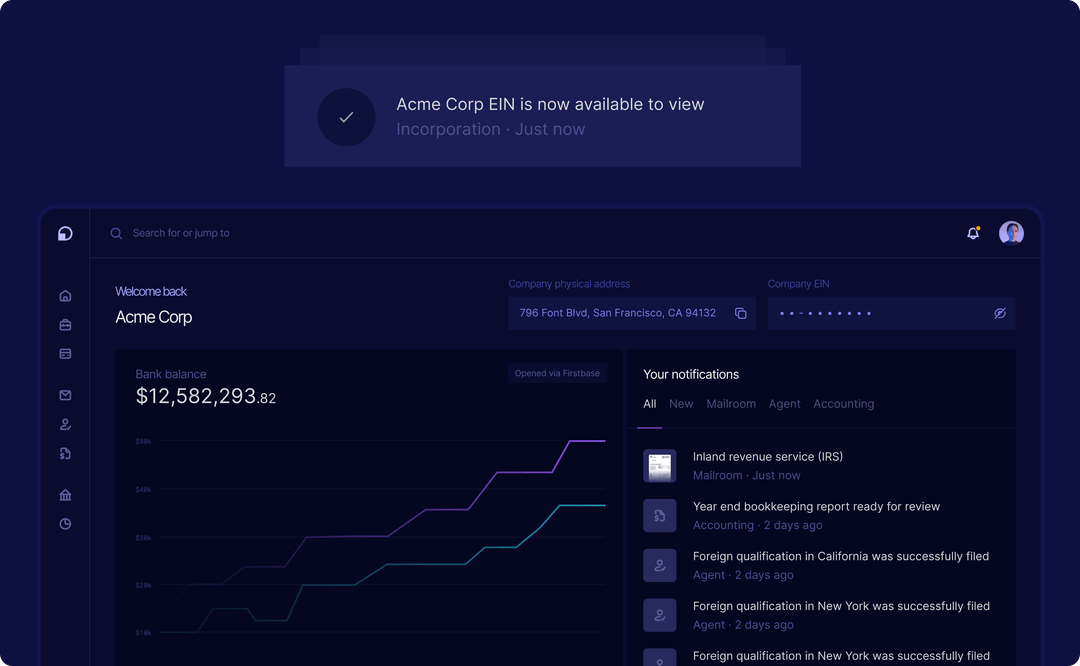The image size is (1080, 666).
Task: Copy the company physical address
Action: coord(740,313)
